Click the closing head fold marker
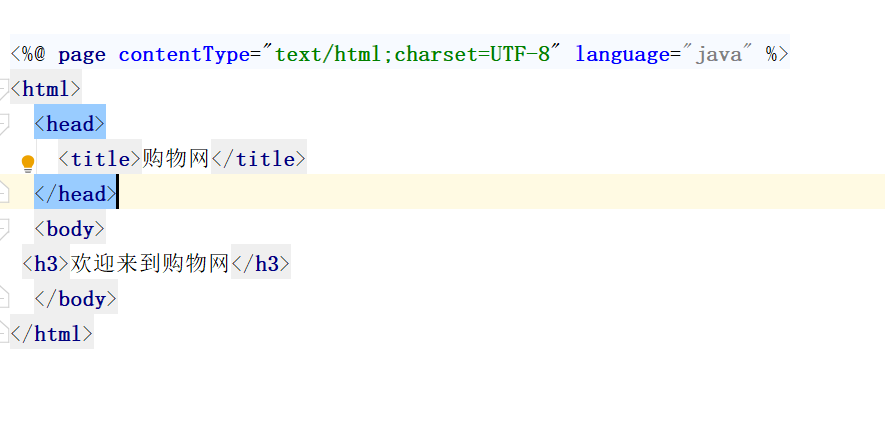Image resolution: width=885 pixels, height=423 pixels. [3, 193]
